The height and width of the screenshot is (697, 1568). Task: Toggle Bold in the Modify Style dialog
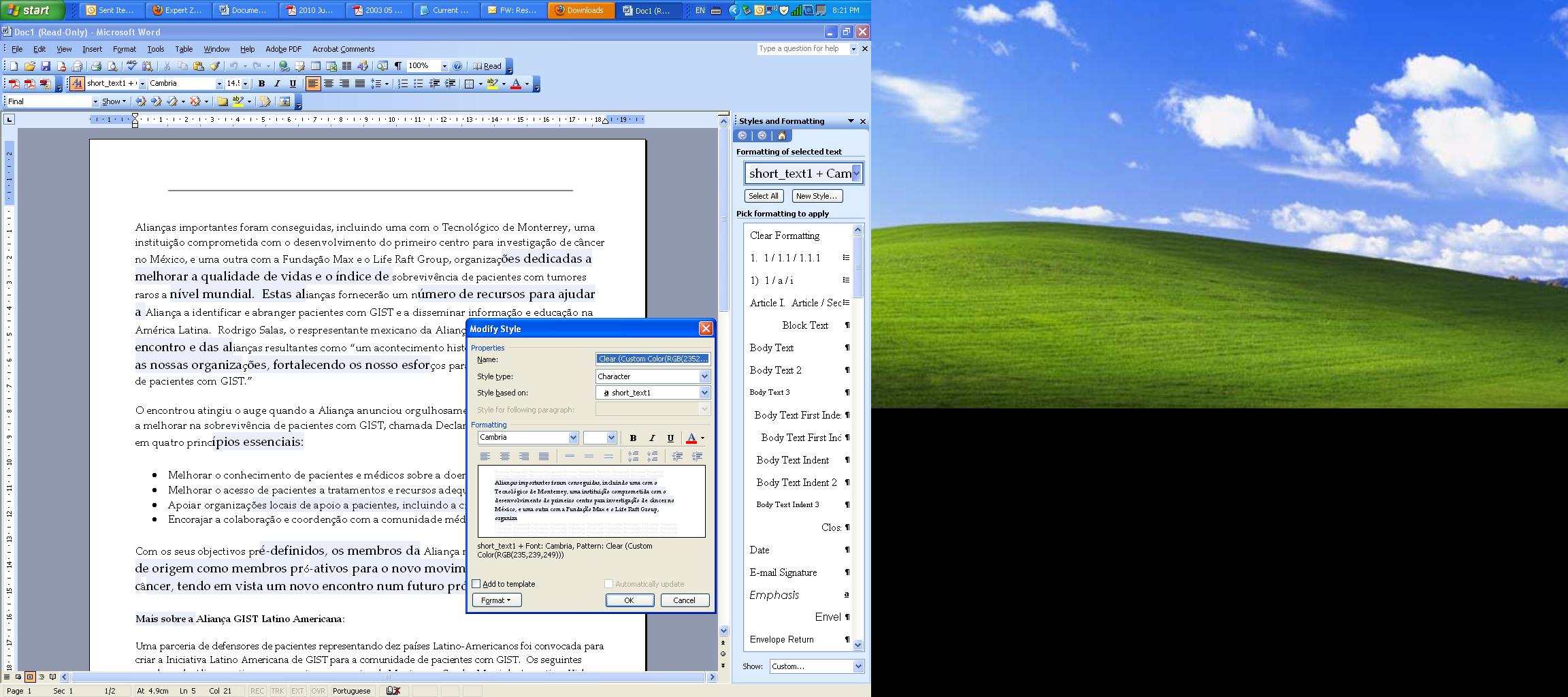tap(633, 438)
